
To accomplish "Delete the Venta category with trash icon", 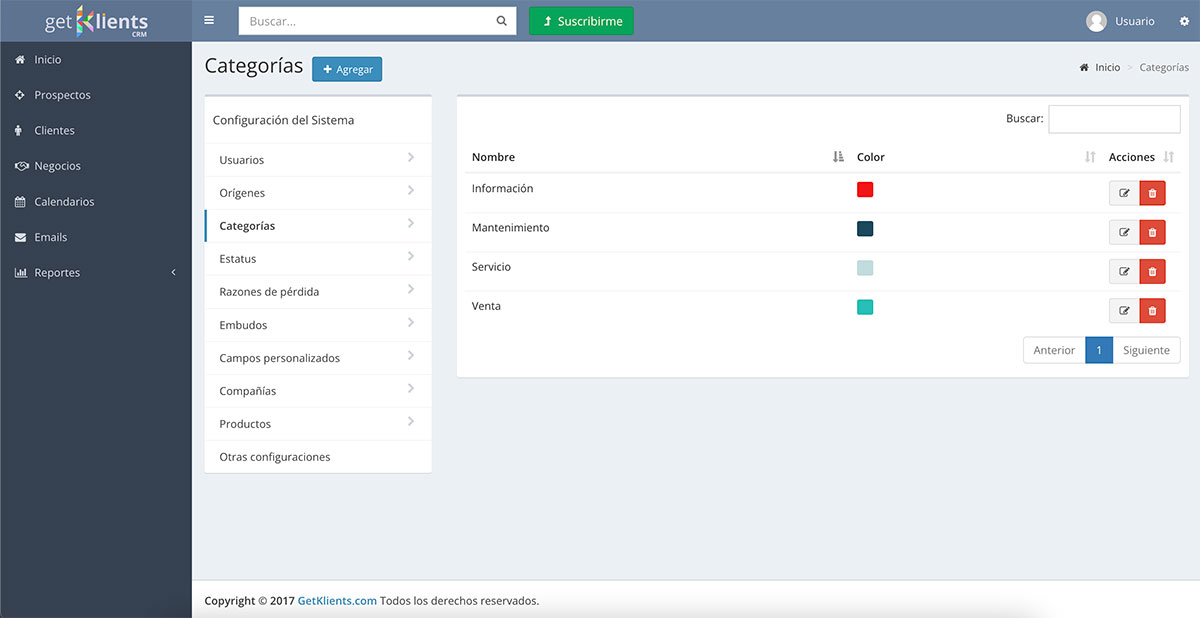I will coord(1152,311).
